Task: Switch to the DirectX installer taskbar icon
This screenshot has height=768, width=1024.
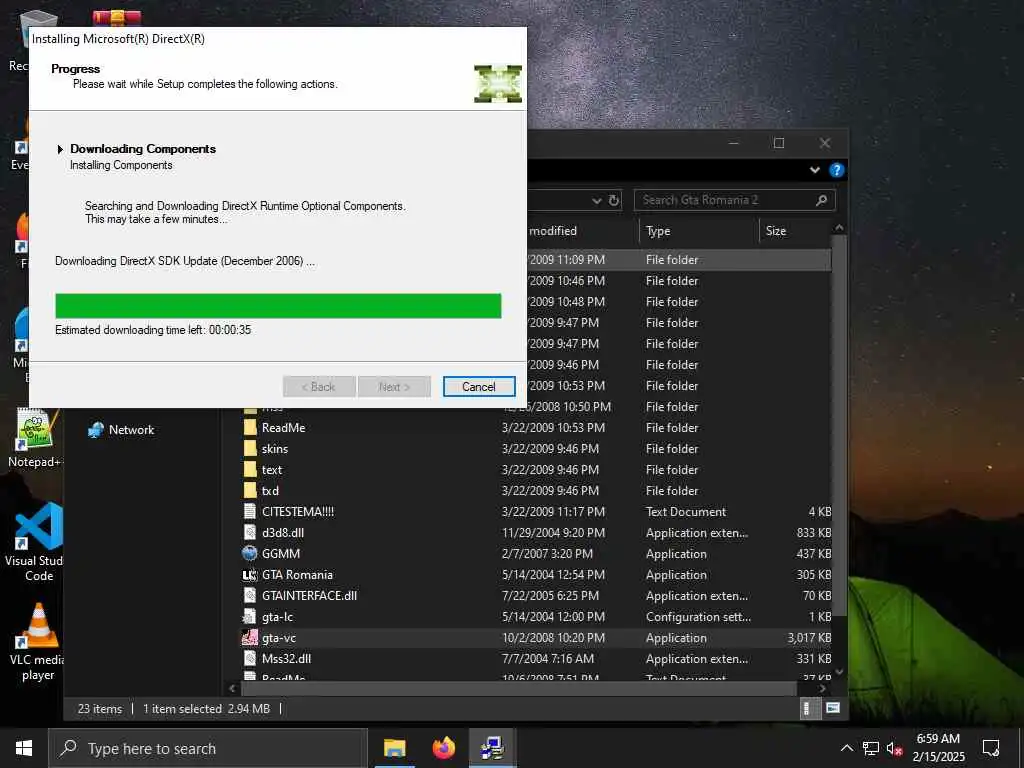Action: [492, 748]
